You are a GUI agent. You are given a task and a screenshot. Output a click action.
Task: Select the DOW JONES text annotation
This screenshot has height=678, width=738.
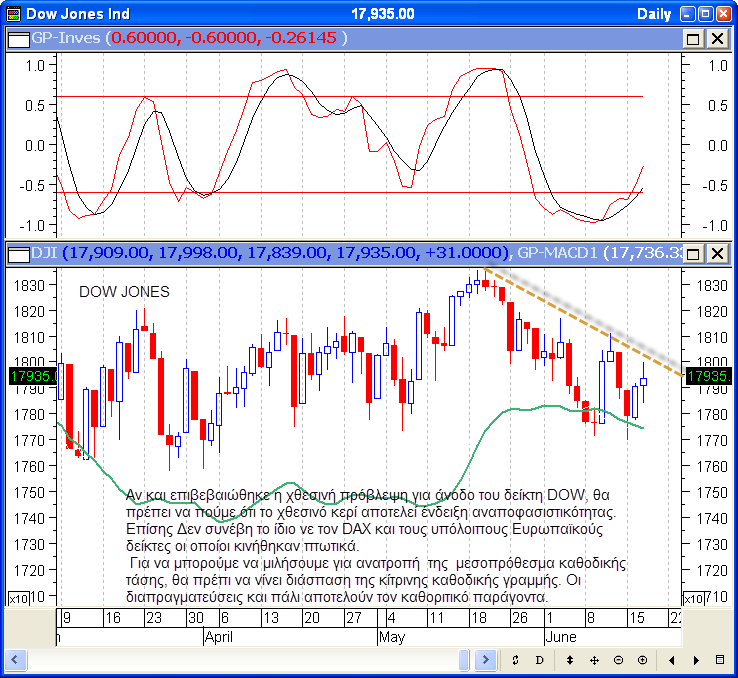(x=124, y=292)
